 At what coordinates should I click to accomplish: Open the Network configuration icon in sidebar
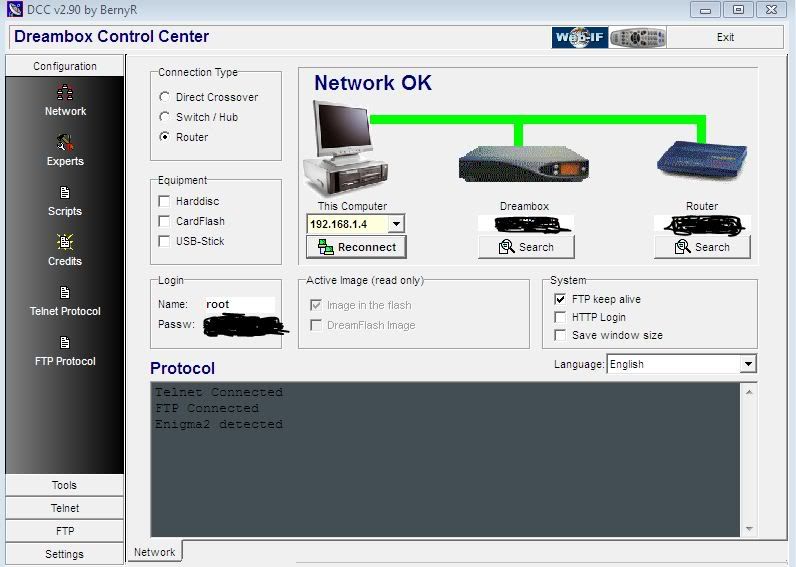(x=65, y=92)
